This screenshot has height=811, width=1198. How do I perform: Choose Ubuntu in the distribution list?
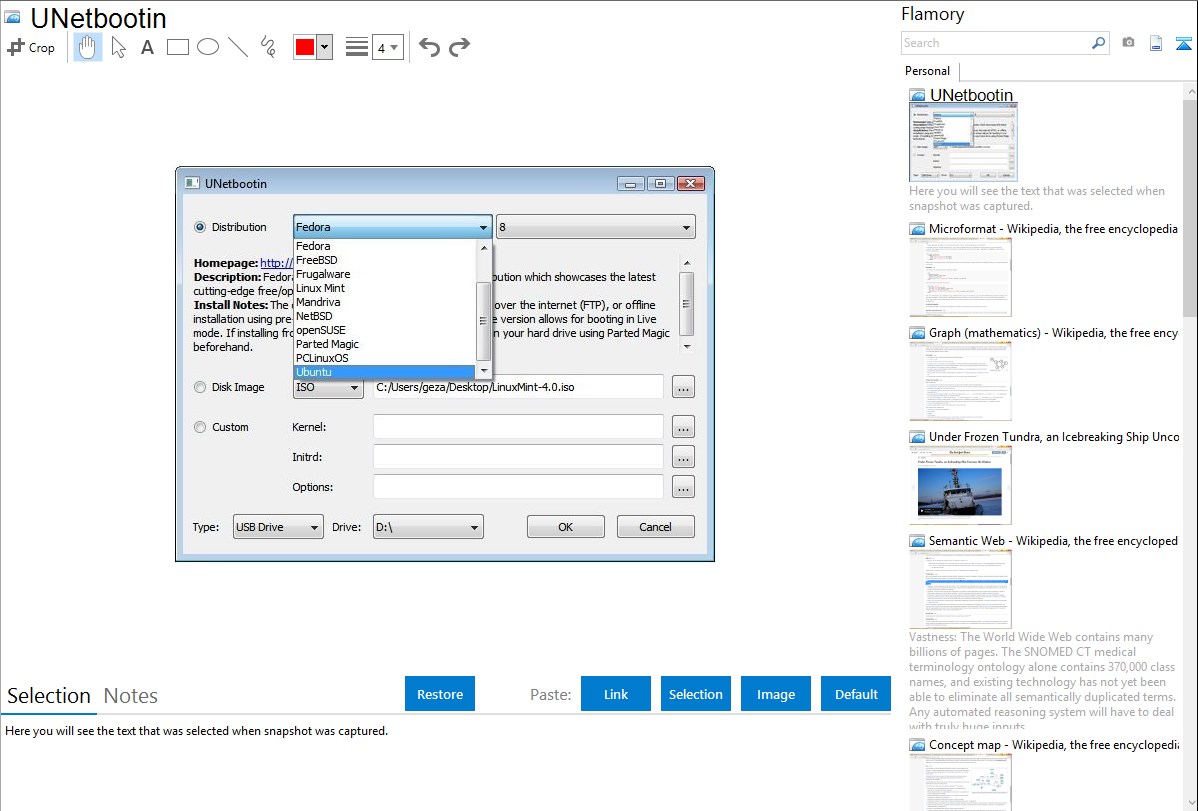385,372
